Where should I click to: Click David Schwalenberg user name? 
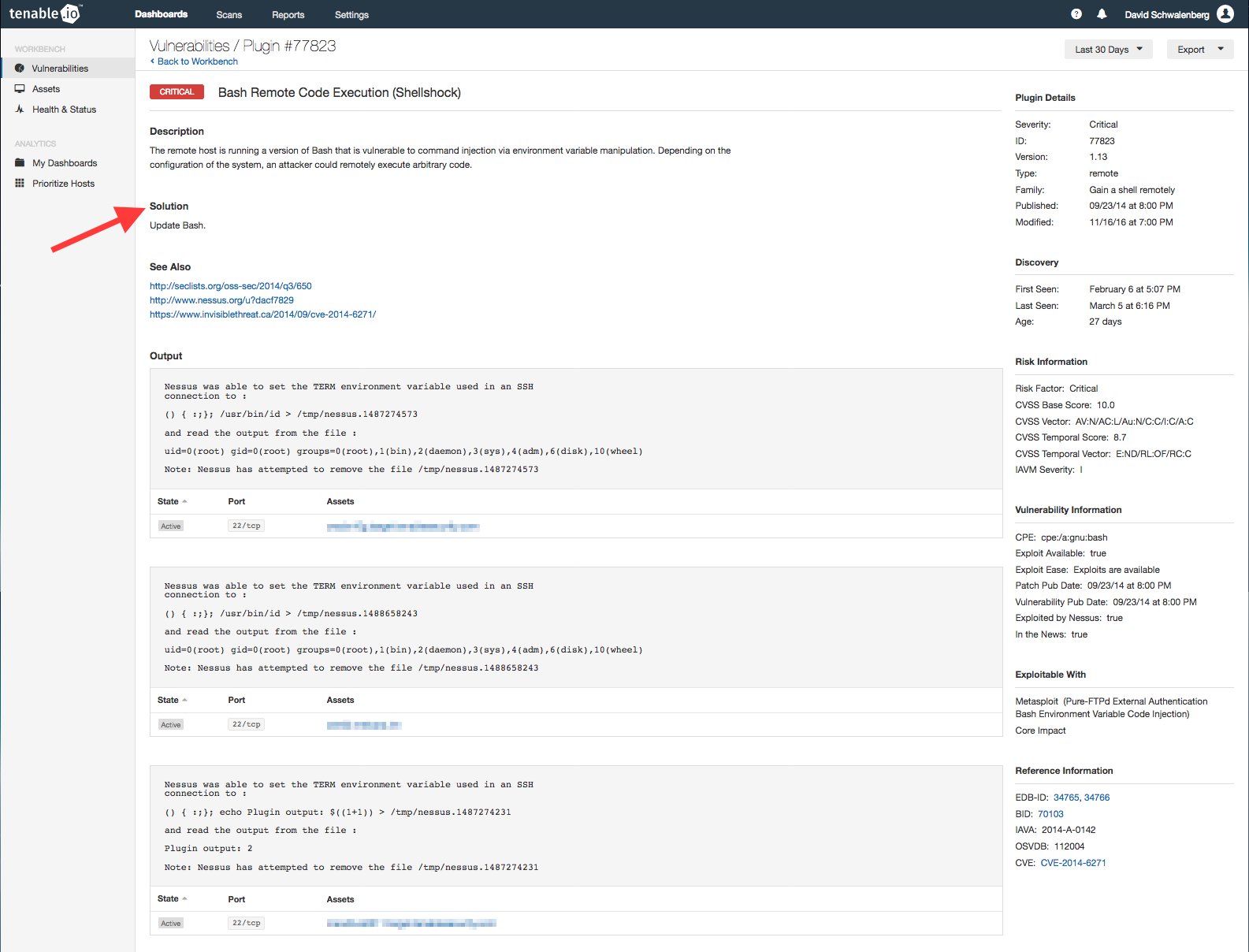(x=1166, y=15)
